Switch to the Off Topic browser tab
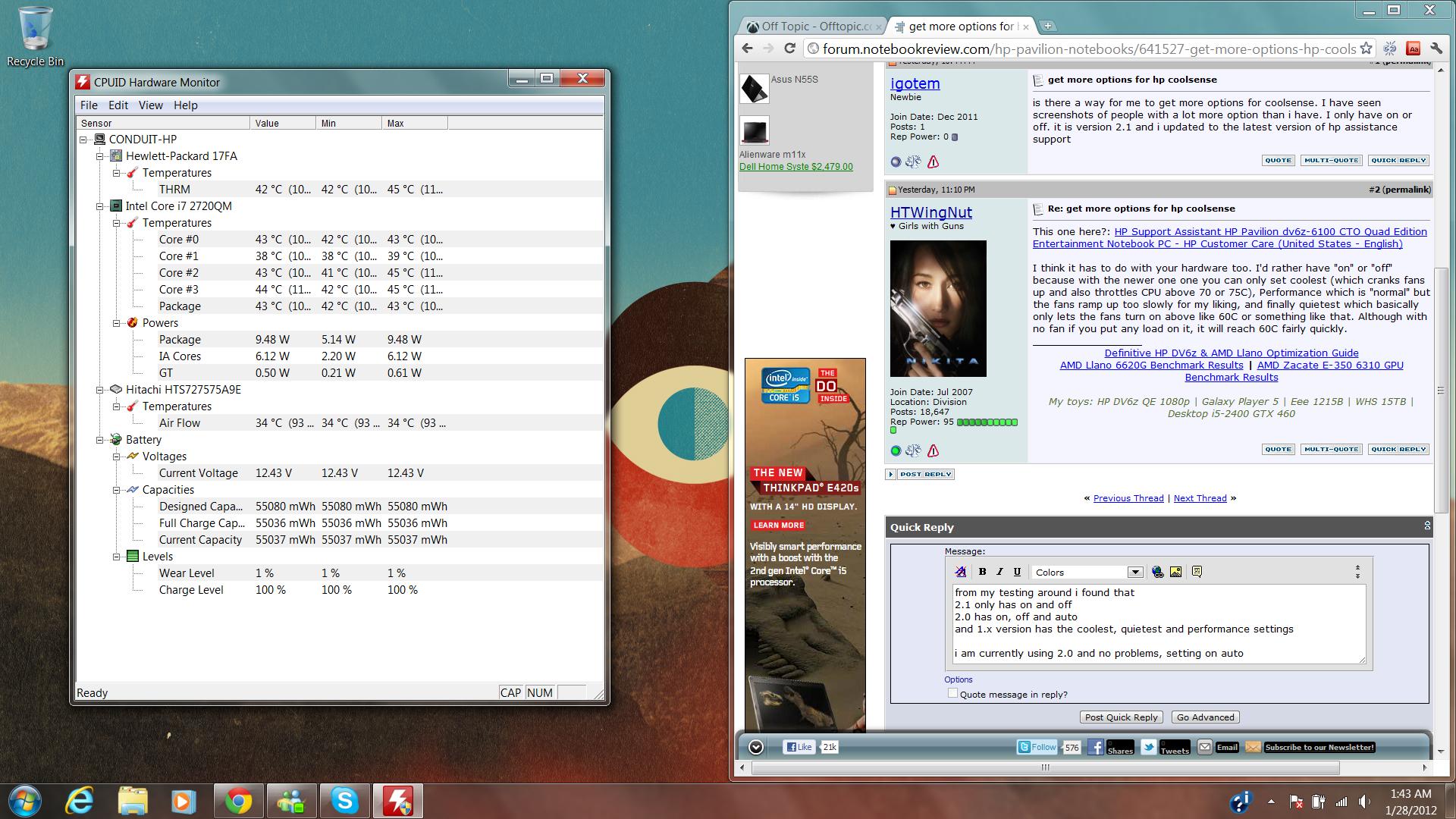This screenshot has width=1456, height=819. (812, 27)
